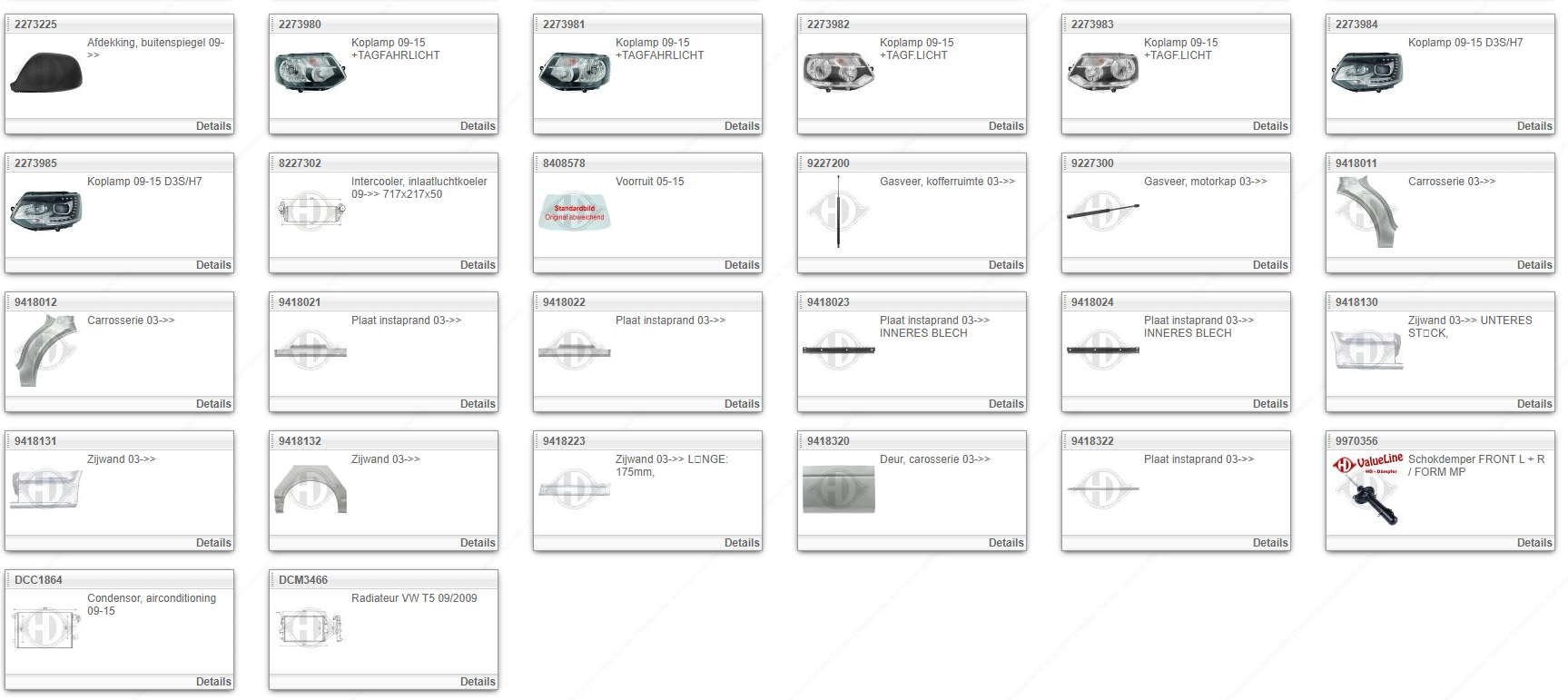Image resolution: width=1568 pixels, height=700 pixels.
Task: Open Details for radiator DCM3466
Action: point(478,682)
